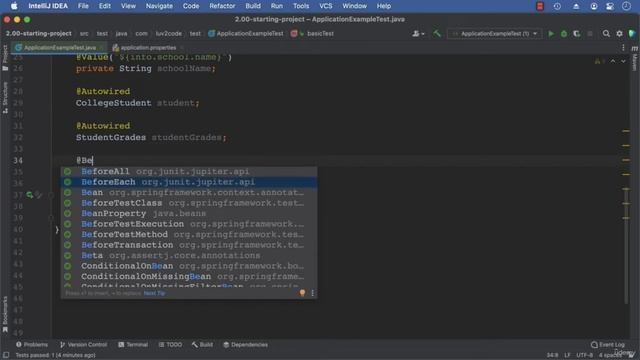Image resolution: width=640 pixels, height=360 pixels.
Task: Select ConditionalOnBean completion suggestion
Action: click(x=189, y=266)
